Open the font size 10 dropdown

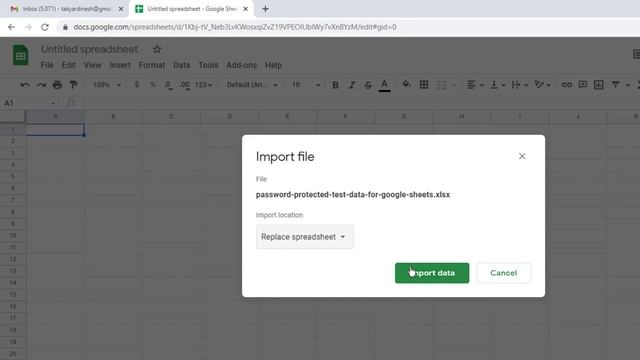click(305, 85)
